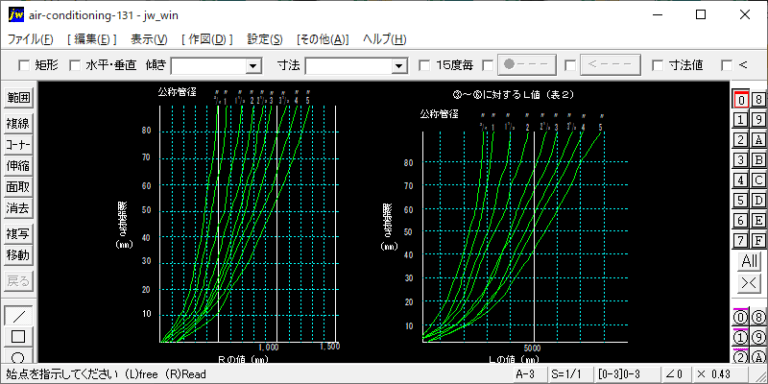The width and height of the screenshot is (768, 384).
Task: Click the 戻る undo button
Action: click(18, 281)
